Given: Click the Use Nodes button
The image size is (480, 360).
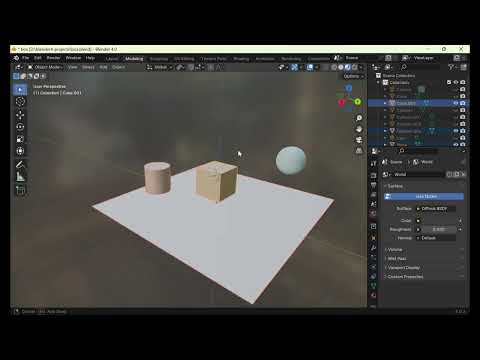Looking at the screenshot, I should coord(424,197).
